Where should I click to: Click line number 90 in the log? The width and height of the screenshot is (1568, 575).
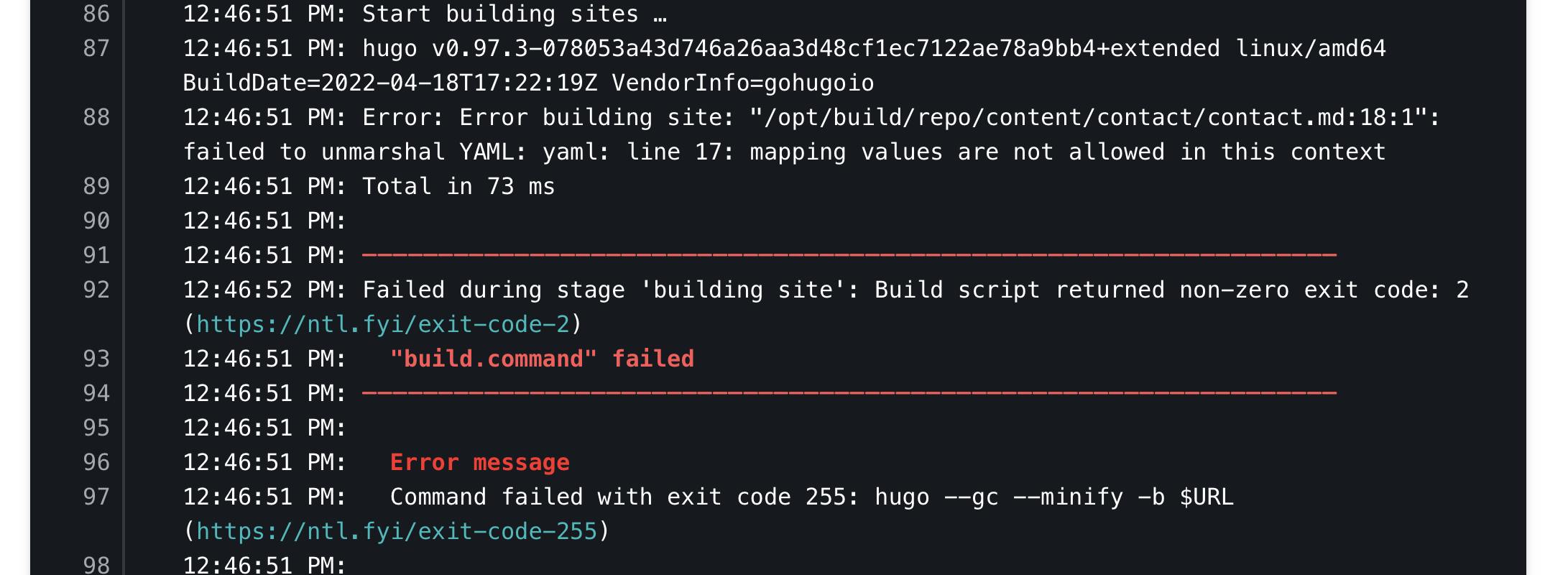pos(96,221)
